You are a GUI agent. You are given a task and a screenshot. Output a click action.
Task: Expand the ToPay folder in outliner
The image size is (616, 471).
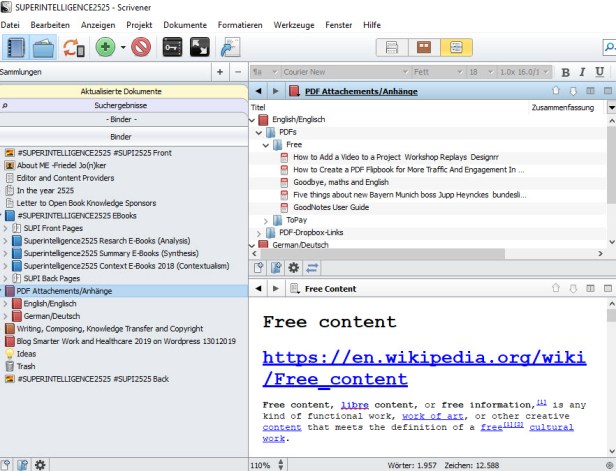pyautogui.click(x=266, y=220)
